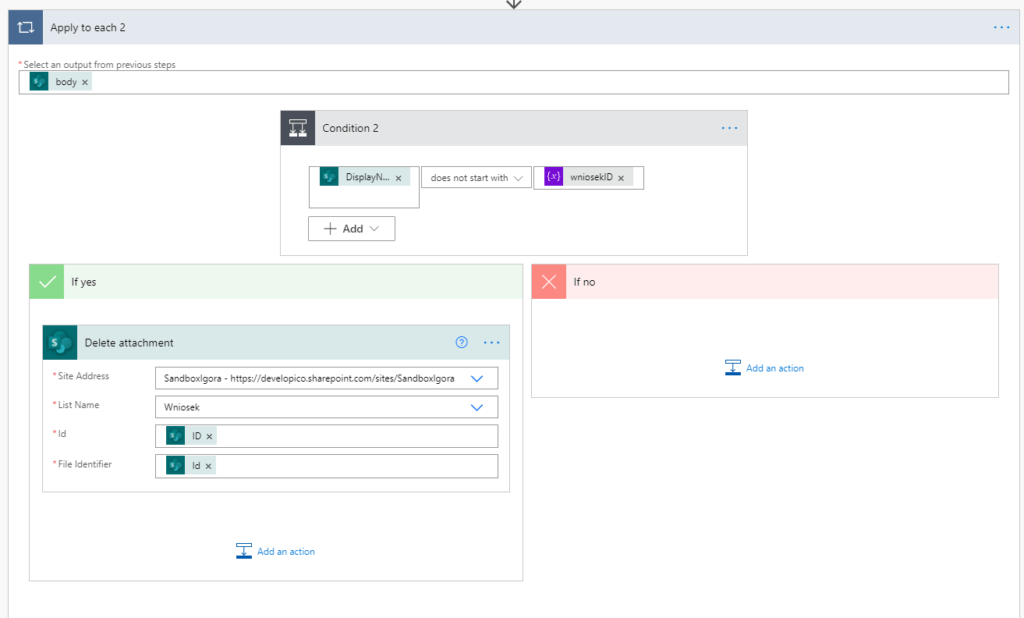
Task: Click the red cross icon on If no
Action: point(548,282)
